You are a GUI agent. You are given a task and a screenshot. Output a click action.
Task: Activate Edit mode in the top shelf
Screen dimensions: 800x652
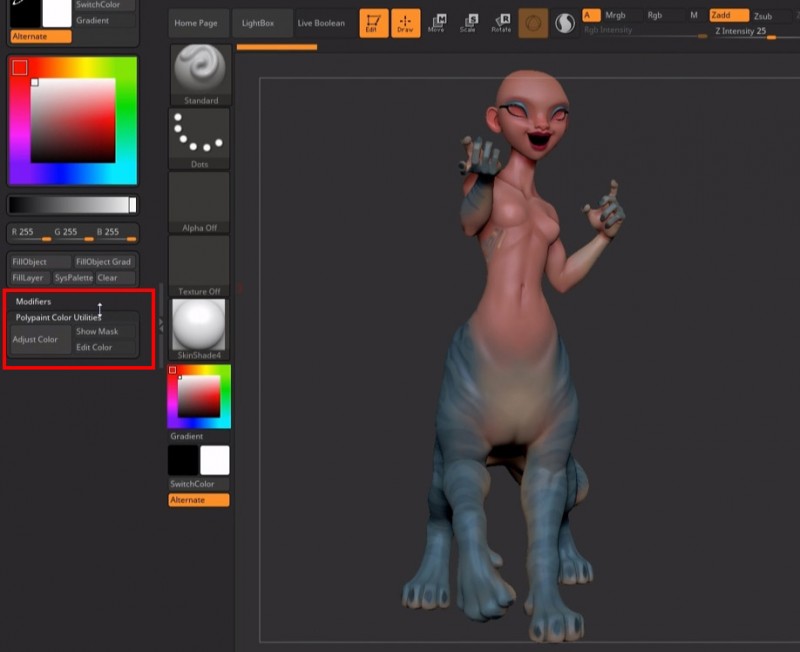[373, 23]
